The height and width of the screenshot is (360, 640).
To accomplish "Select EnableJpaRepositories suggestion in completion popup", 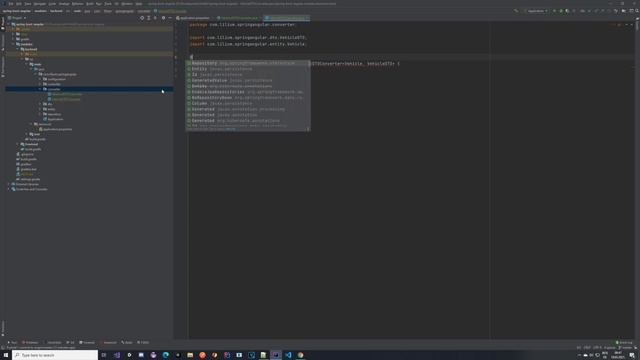I will click(x=248, y=92).
